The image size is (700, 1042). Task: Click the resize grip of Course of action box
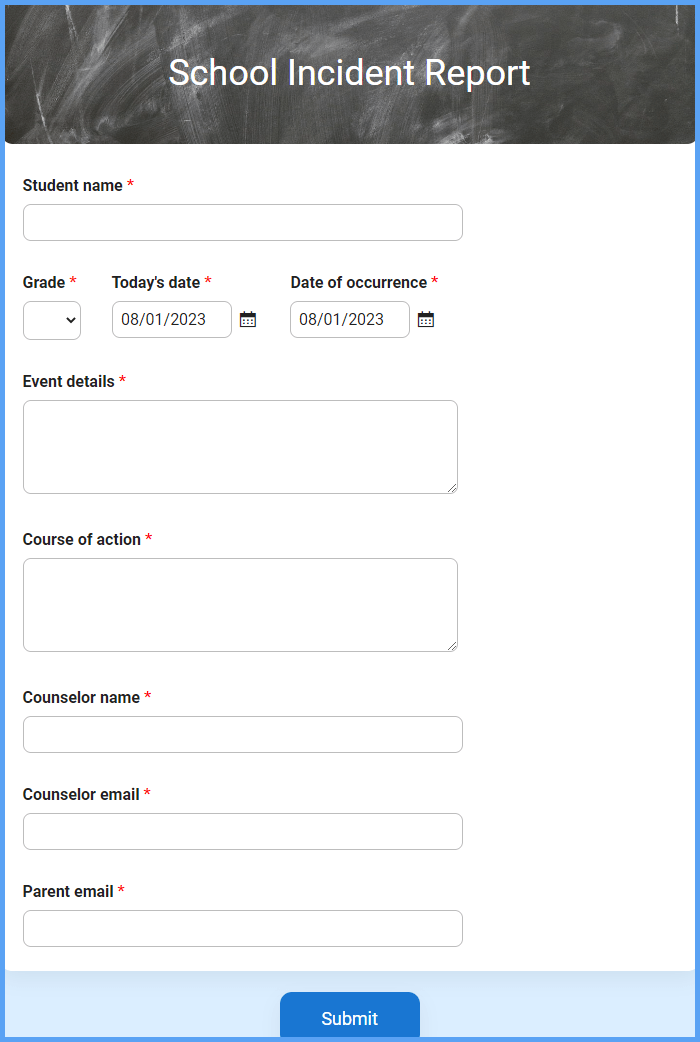point(452,646)
